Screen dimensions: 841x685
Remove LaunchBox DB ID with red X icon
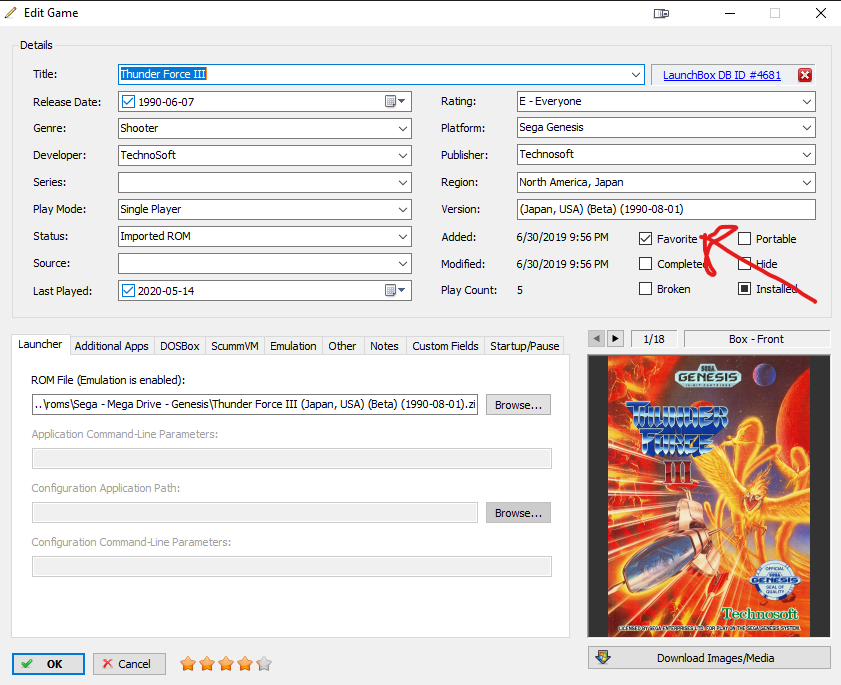click(805, 75)
